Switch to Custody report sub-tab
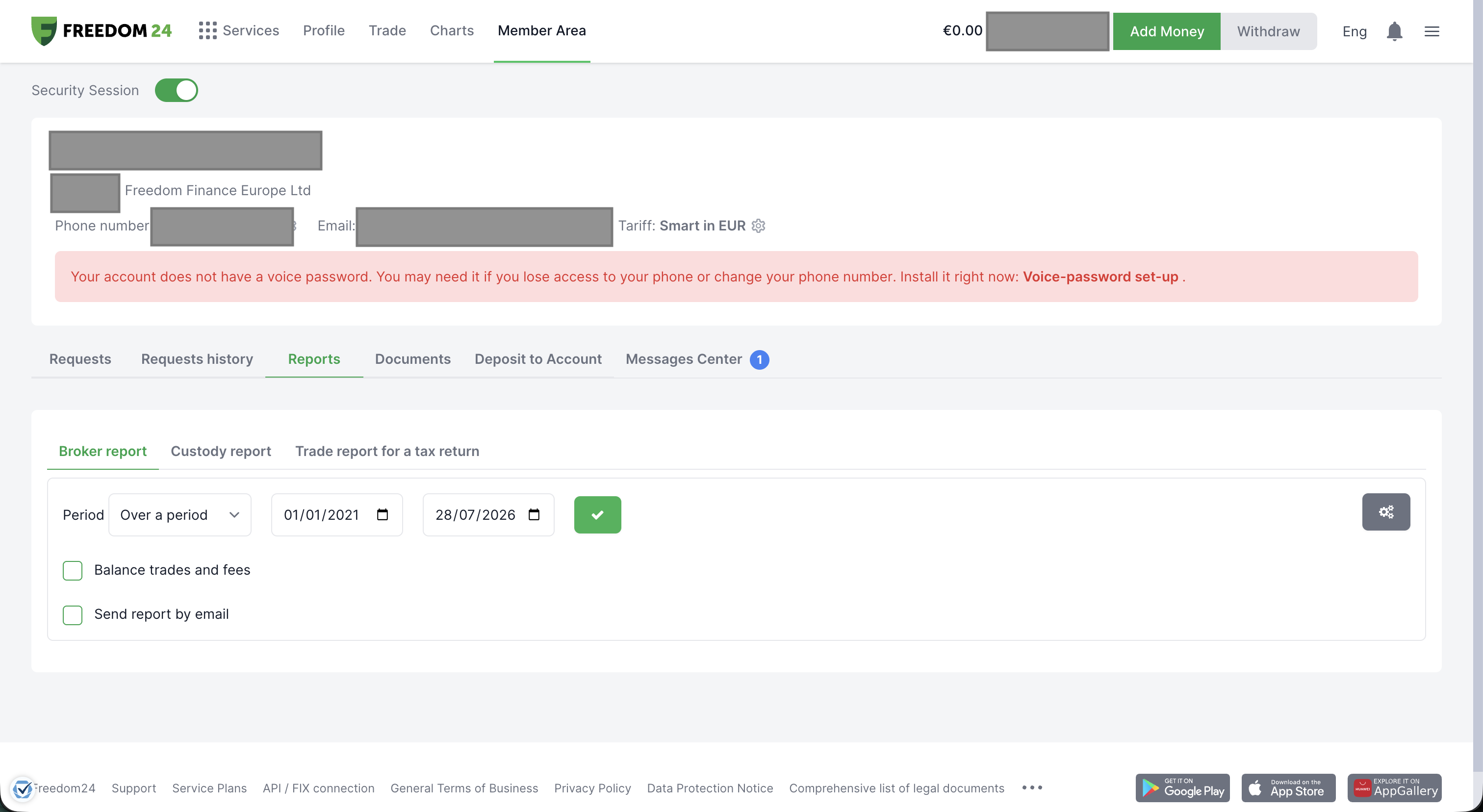 [221, 451]
